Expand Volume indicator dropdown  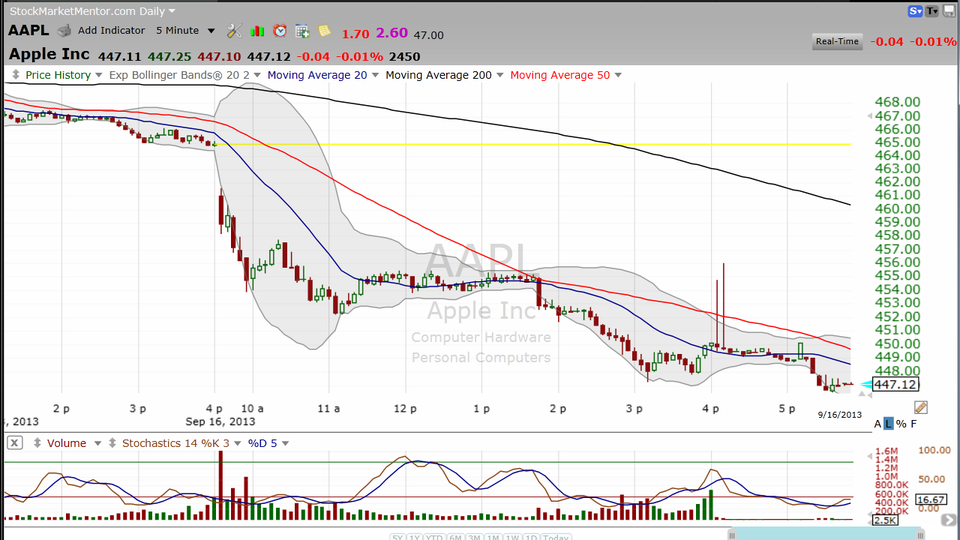(x=97, y=443)
